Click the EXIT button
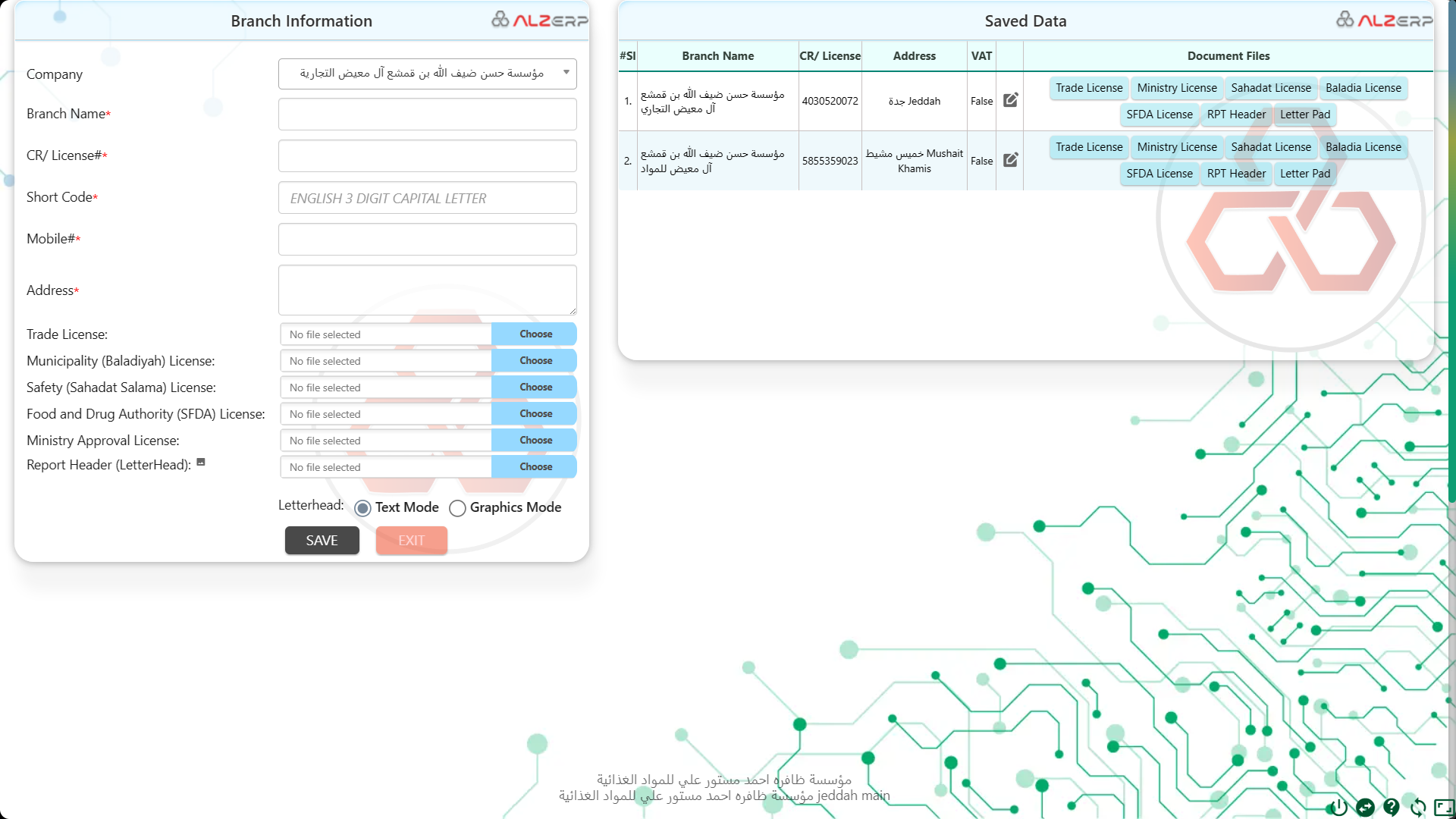 [x=412, y=541]
